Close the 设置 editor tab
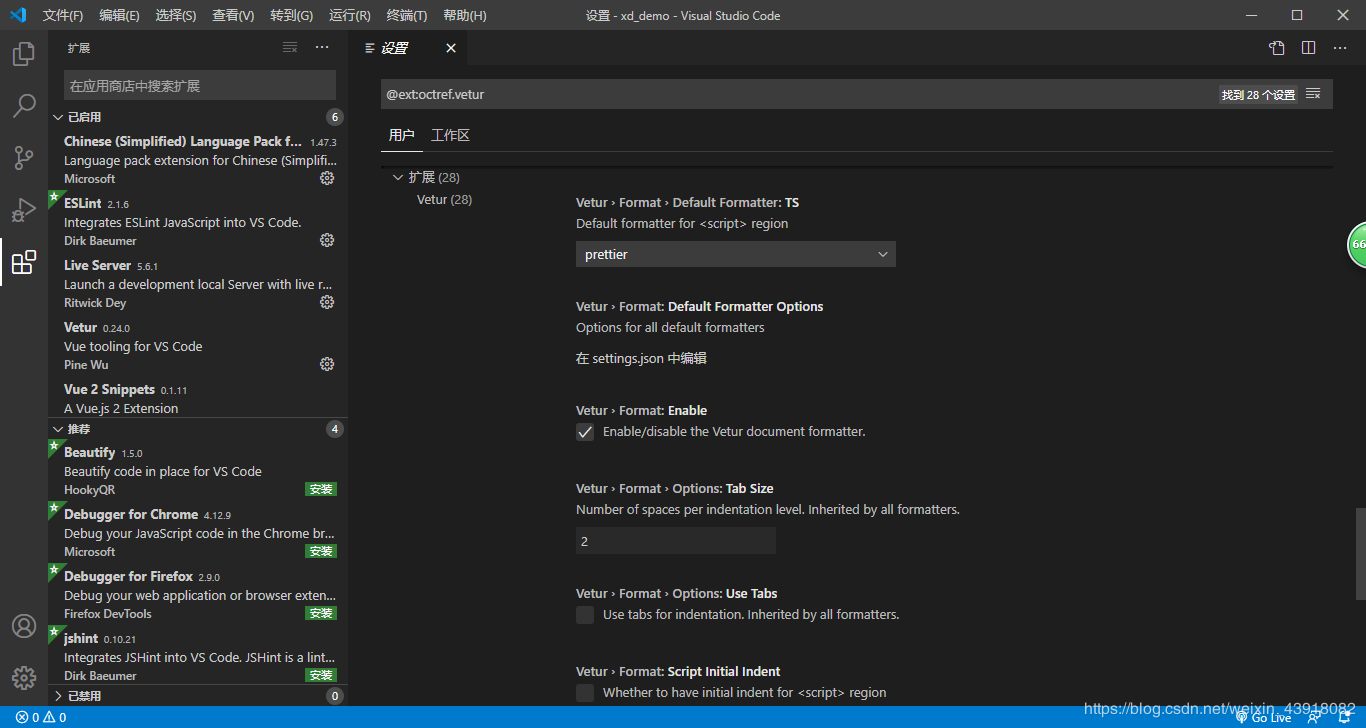Screen dimensions: 1366x728 [451, 48]
